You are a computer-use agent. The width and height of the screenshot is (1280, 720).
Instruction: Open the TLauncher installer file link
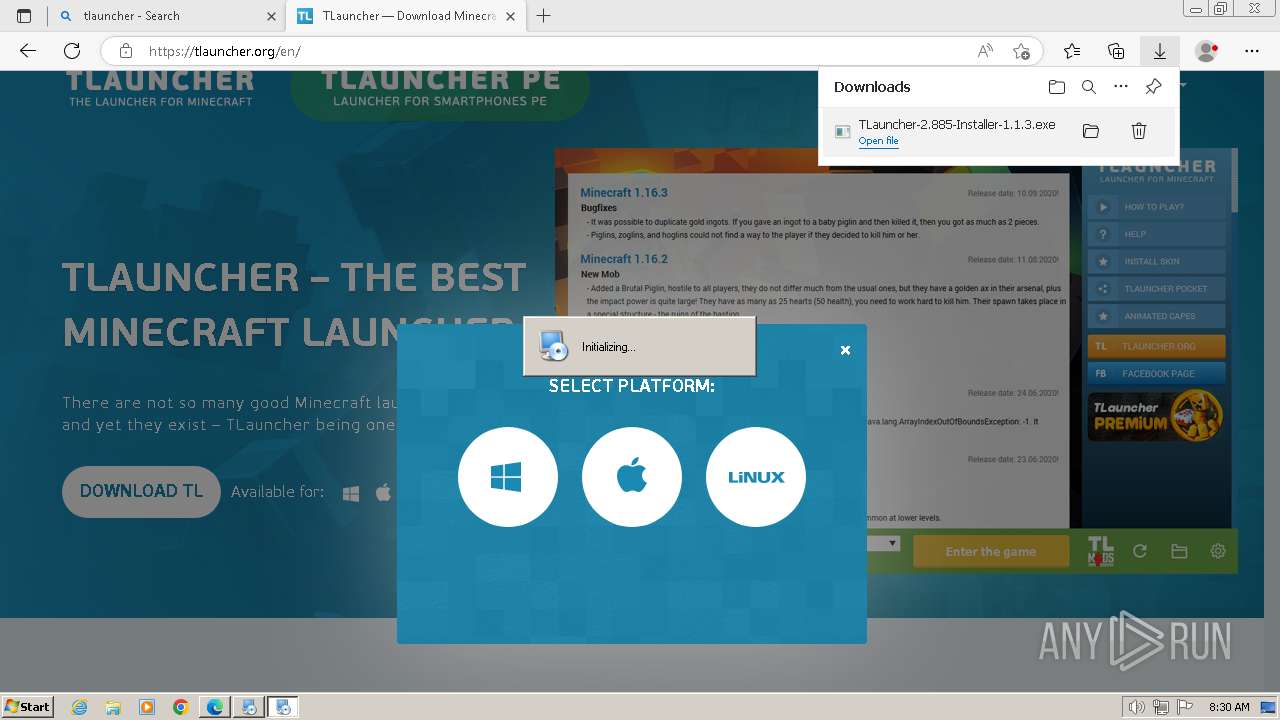click(x=878, y=141)
